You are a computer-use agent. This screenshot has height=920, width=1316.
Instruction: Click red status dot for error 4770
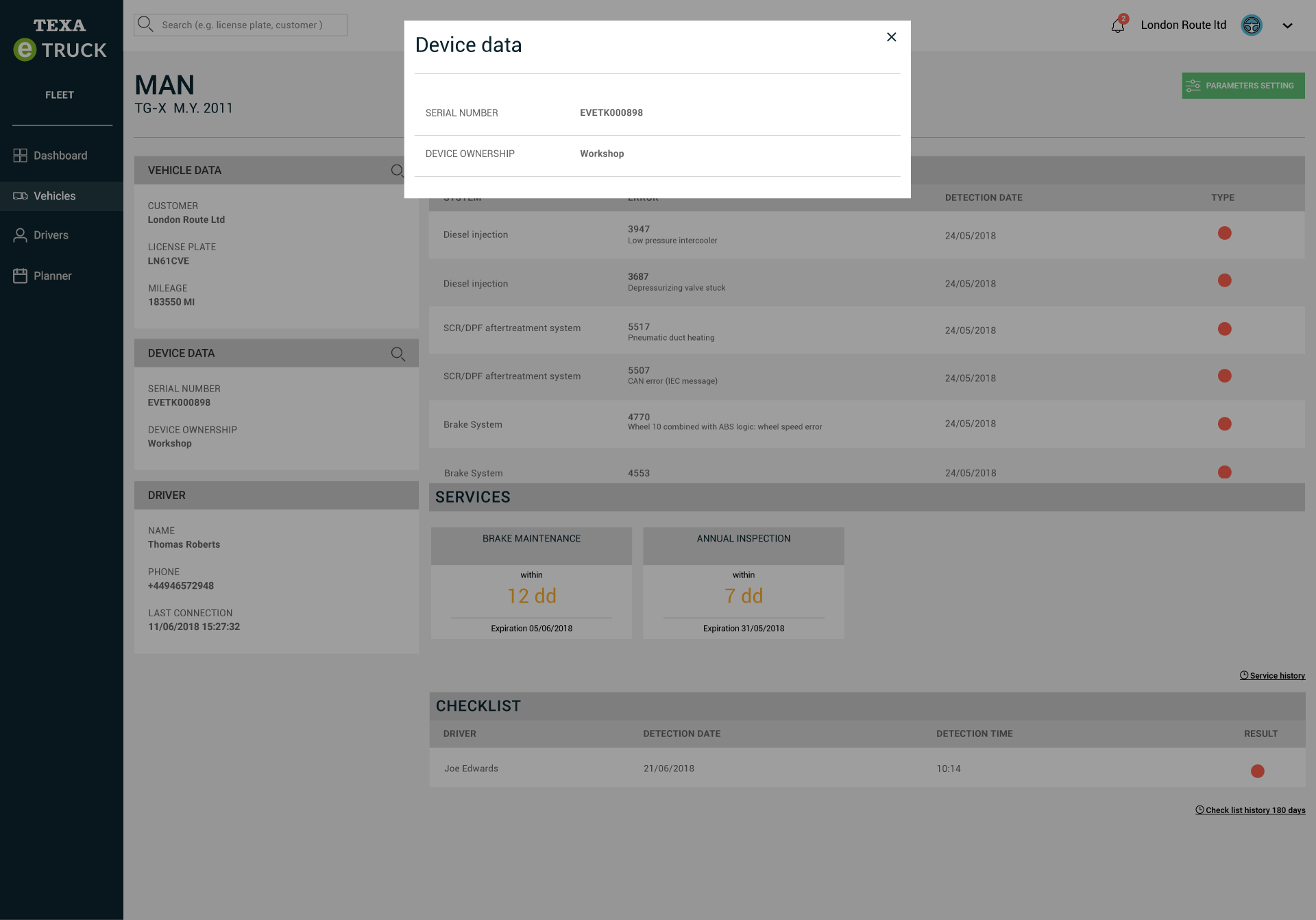[x=1224, y=424]
